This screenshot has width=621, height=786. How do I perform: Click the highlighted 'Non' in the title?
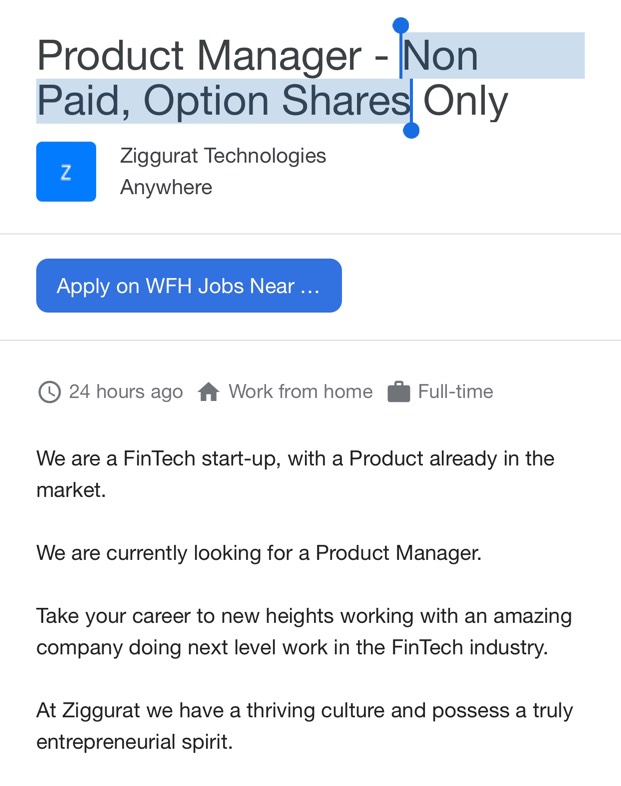tap(441, 56)
